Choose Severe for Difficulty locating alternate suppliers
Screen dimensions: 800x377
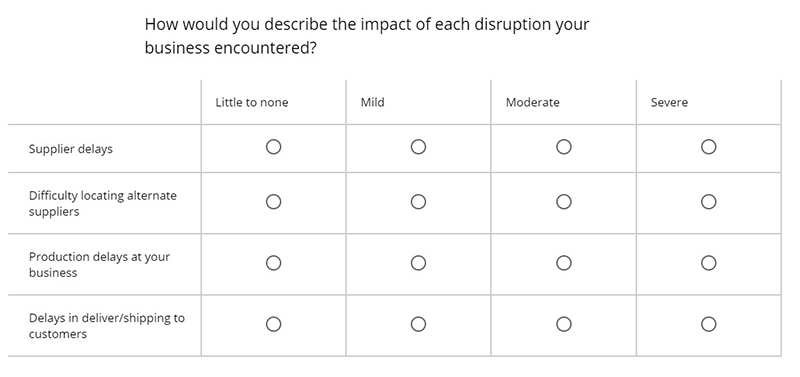point(709,202)
